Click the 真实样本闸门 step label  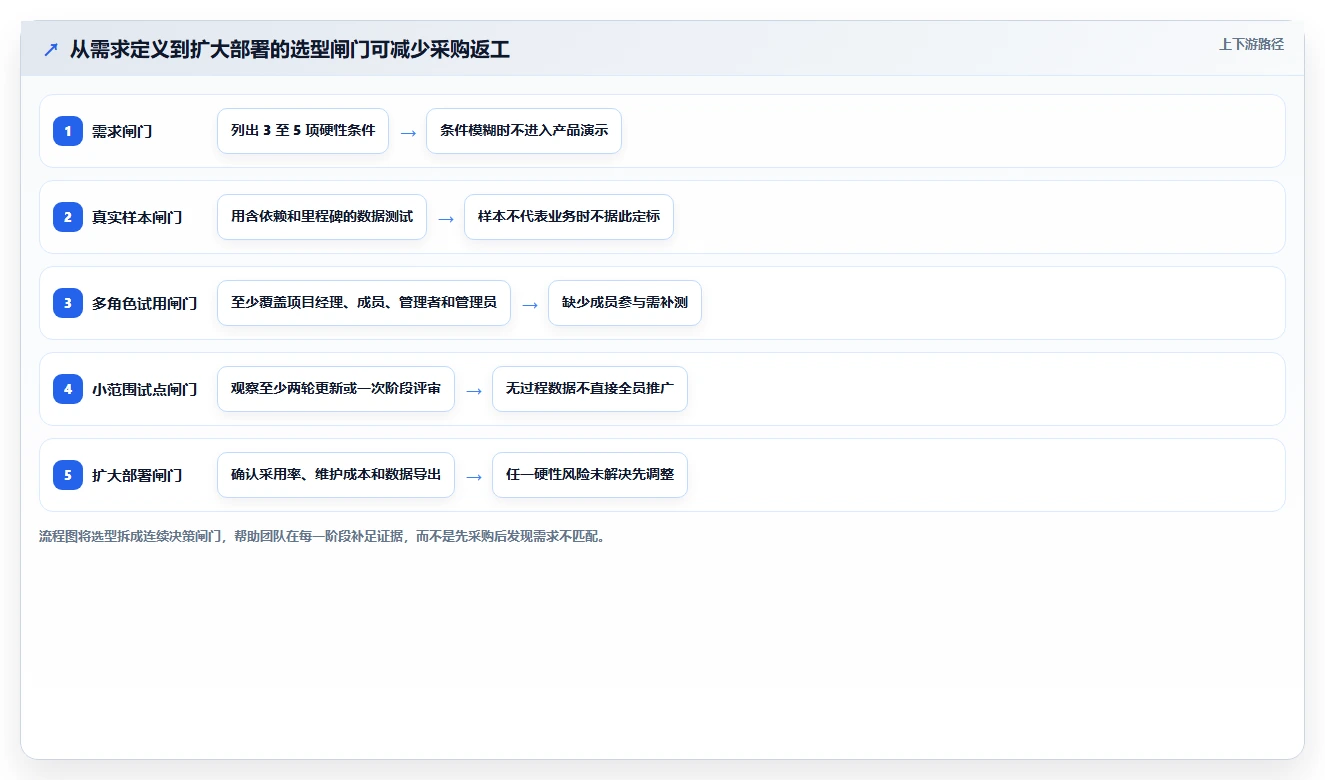click(x=137, y=217)
